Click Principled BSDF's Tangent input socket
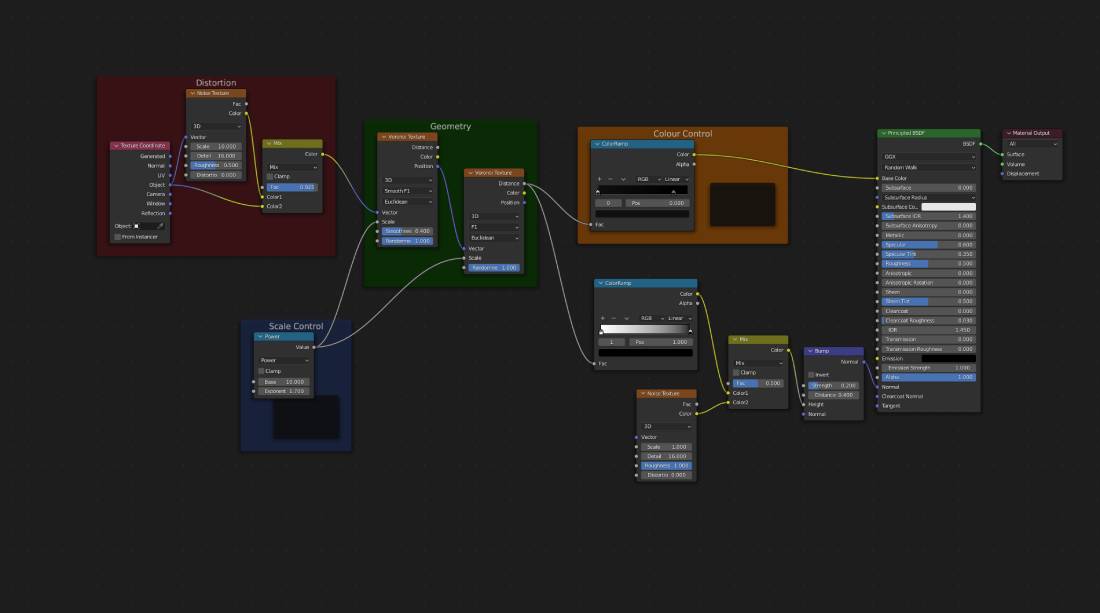1100x613 pixels. (877, 405)
